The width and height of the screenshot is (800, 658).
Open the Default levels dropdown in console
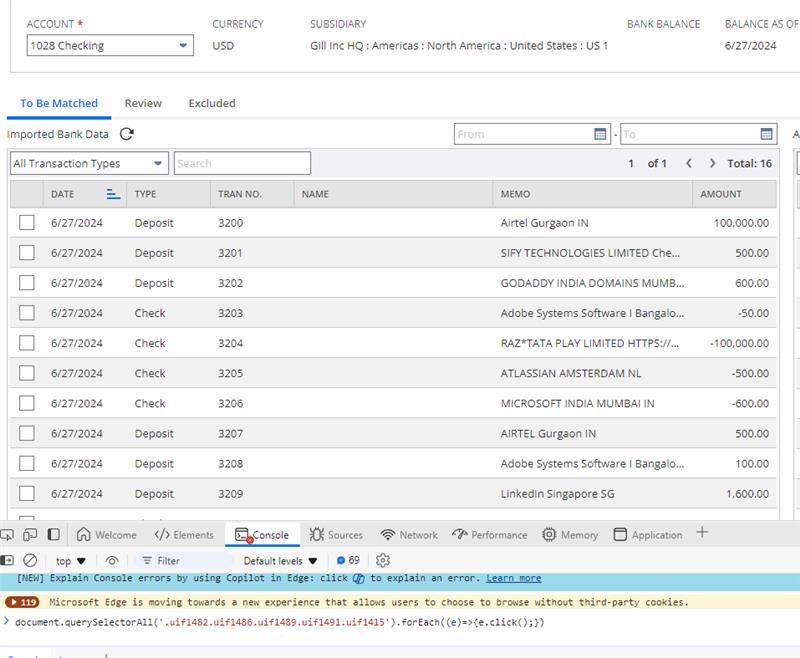pos(280,561)
